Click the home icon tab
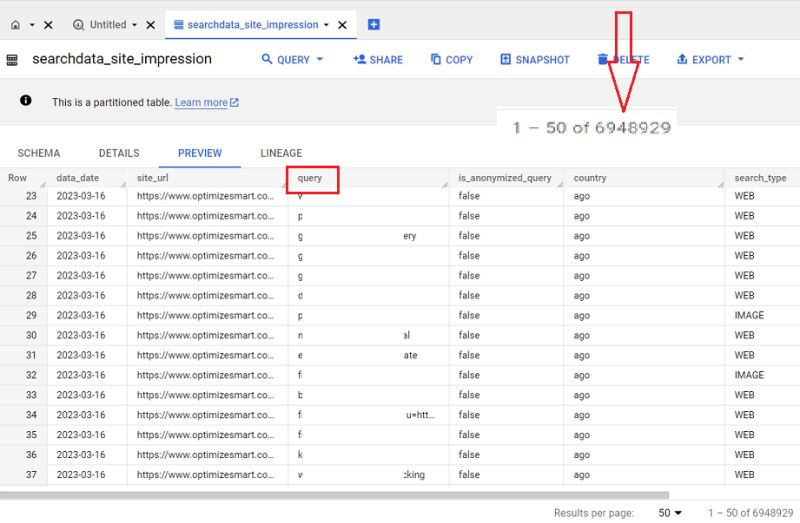Image resolution: width=800 pixels, height=523 pixels. click(15, 24)
